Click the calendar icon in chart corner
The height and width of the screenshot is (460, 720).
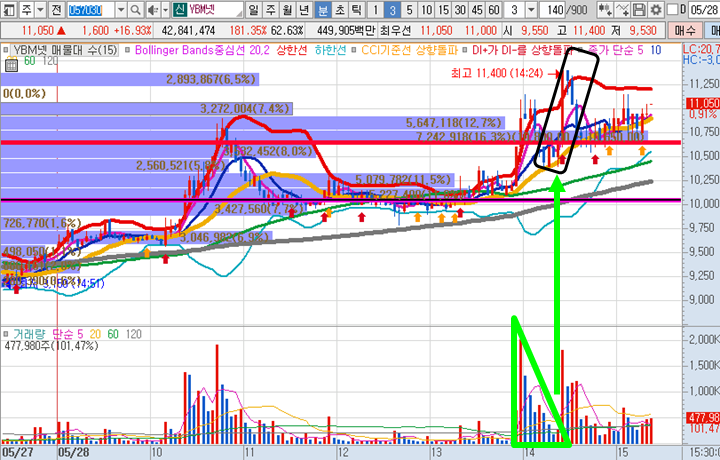point(11,65)
